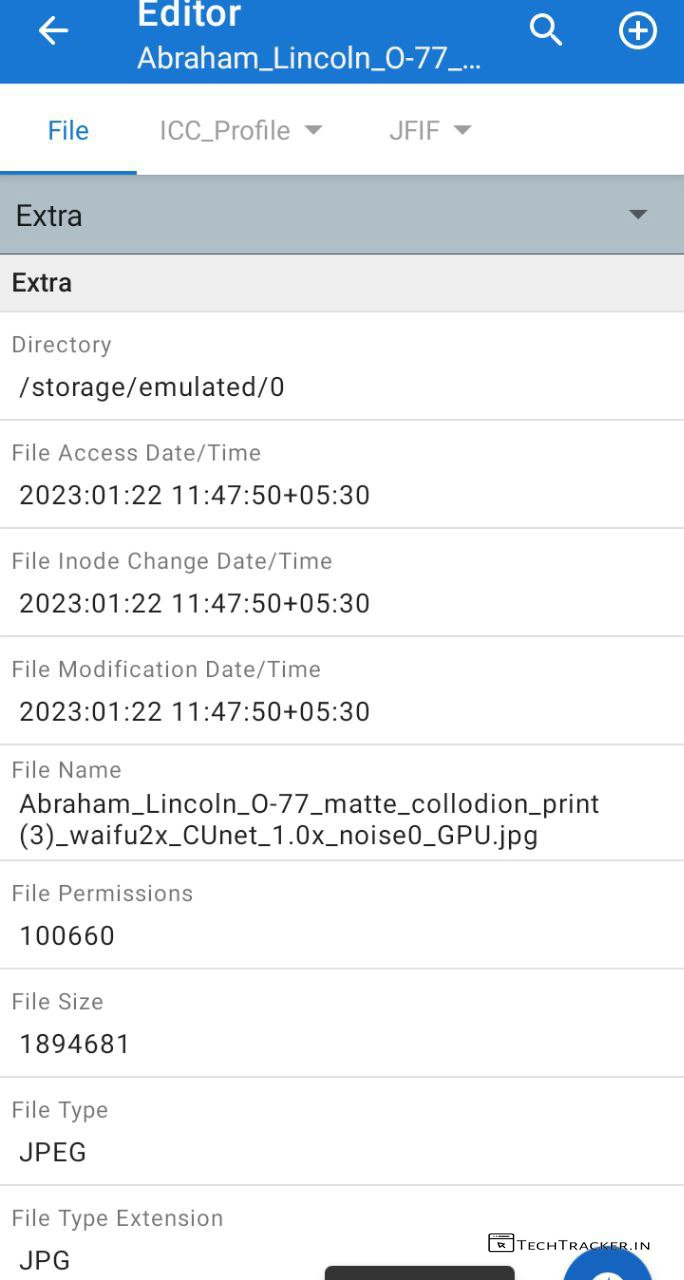Image resolution: width=684 pixels, height=1280 pixels.
Task: Tap the blue floating action button
Action: pyautogui.click(x=610, y=1265)
